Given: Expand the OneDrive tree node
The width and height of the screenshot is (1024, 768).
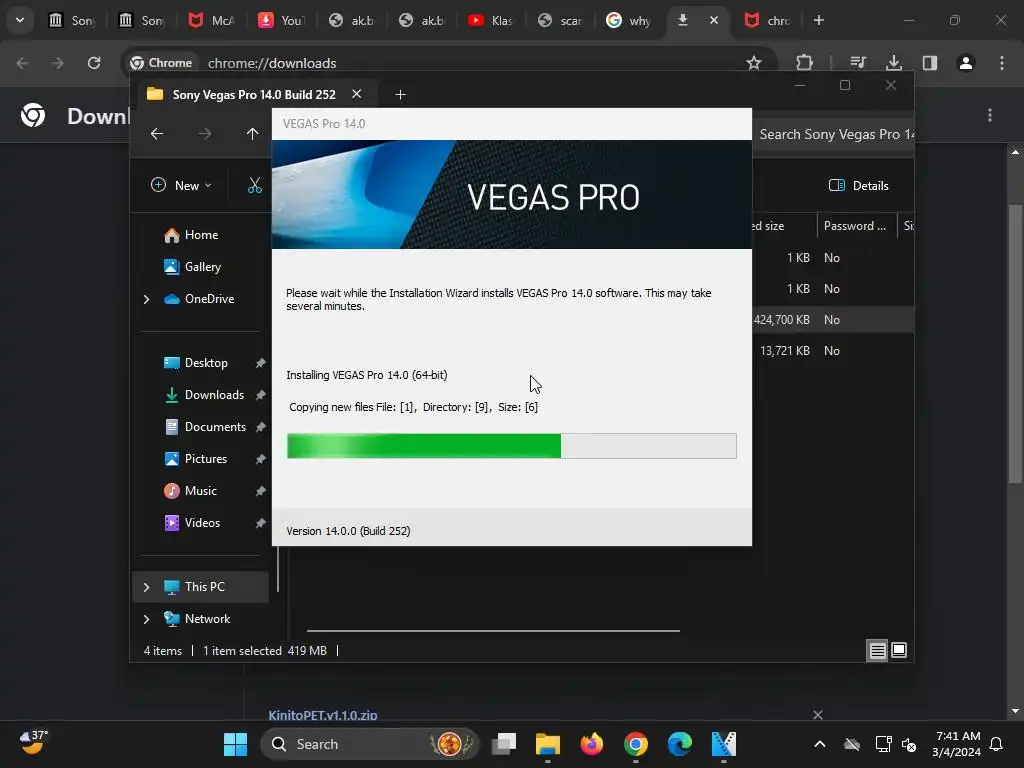Looking at the screenshot, I should [x=146, y=299].
